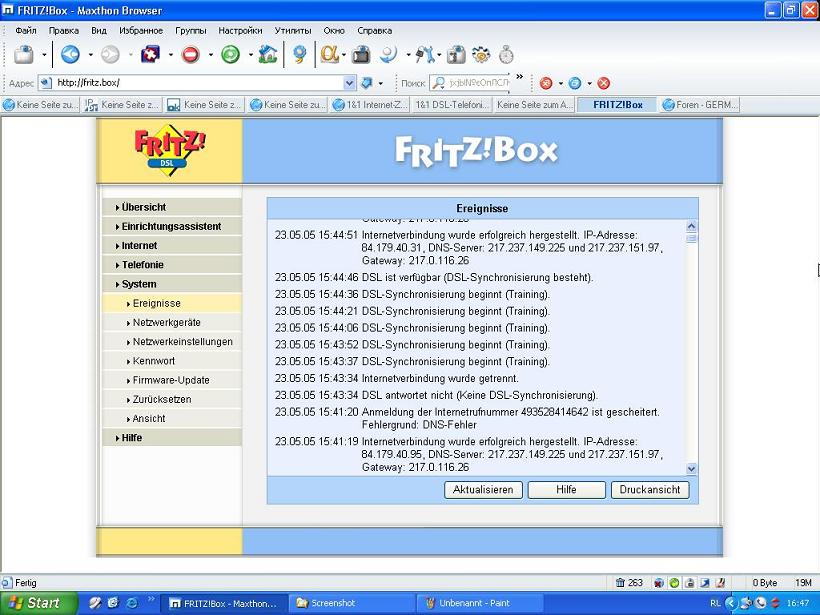Click the padlock status bar icon
820x615 pixels.
[x=690, y=583]
